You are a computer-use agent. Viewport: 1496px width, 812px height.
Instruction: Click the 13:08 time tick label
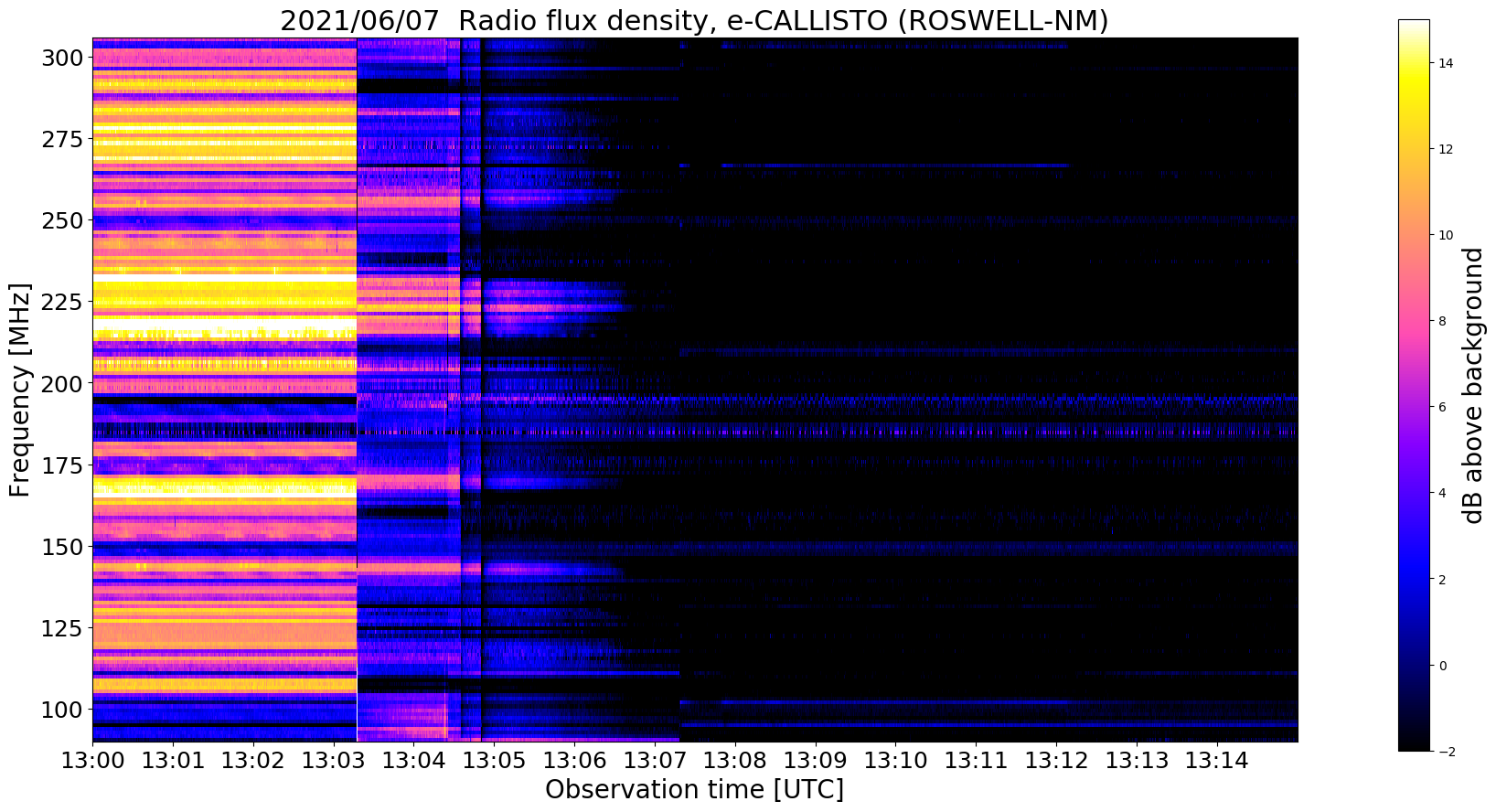pyautogui.click(x=735, y=759)
